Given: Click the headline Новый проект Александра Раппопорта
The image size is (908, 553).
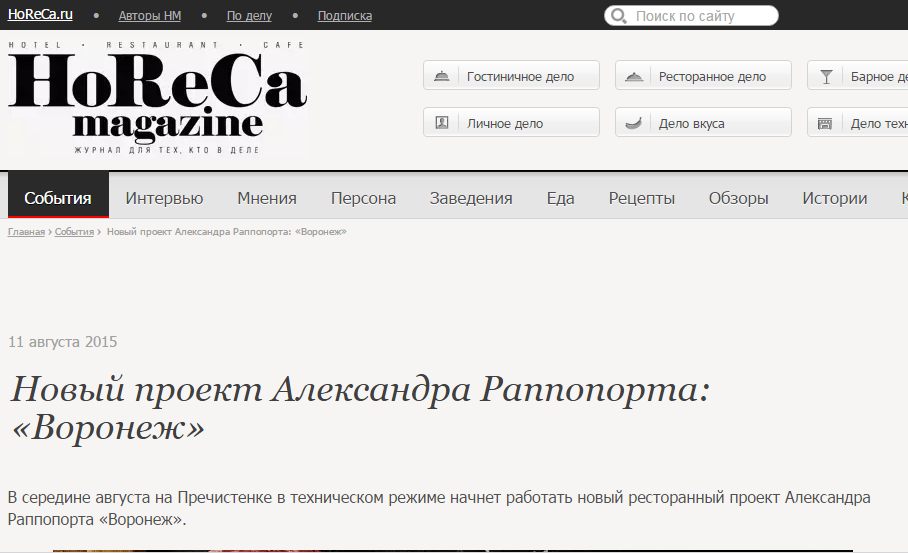Looking at the screenshot, I should coord(360,408).
